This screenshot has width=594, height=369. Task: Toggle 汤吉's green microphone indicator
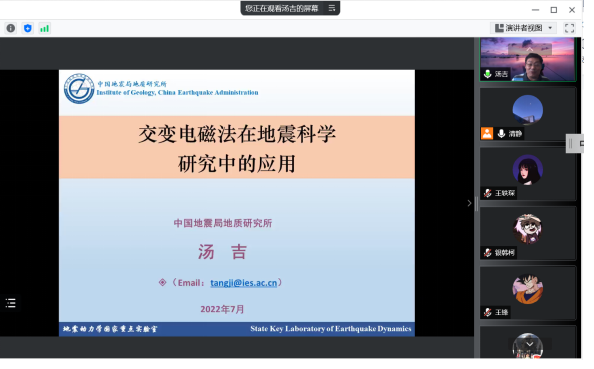pos(488,74)
